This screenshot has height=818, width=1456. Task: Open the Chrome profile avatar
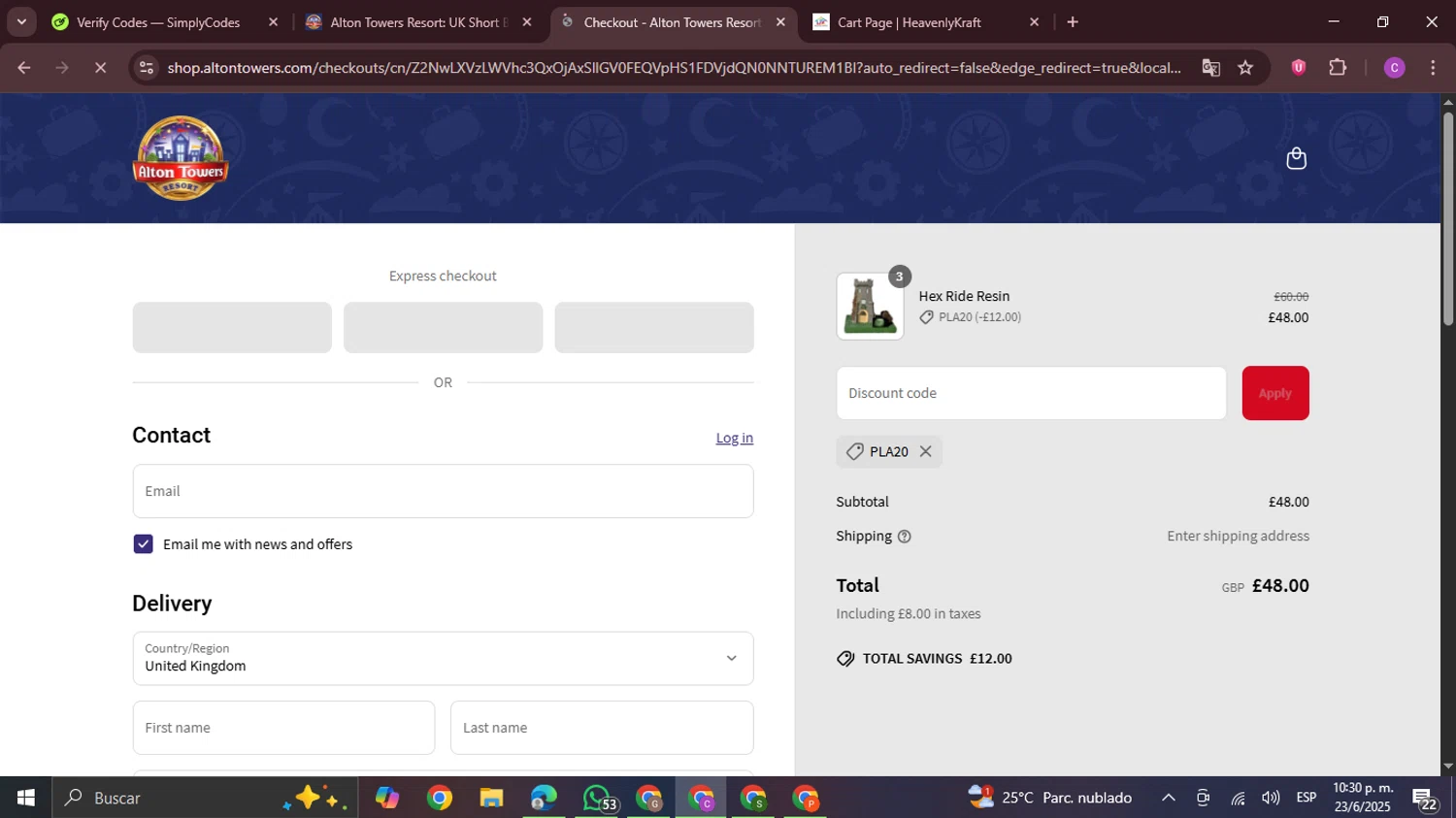click(1394, 67)
